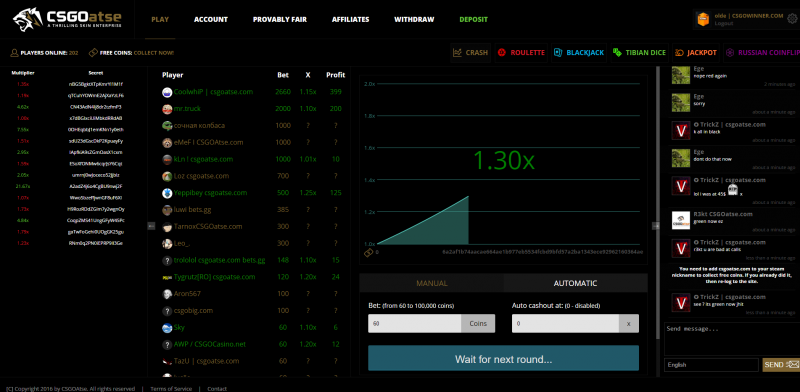Image resolution: width=800 pixels, height=392 pixels.
Task: Click TarnoxCSGOatse.com player name
Action: click(x=208, y=227)
